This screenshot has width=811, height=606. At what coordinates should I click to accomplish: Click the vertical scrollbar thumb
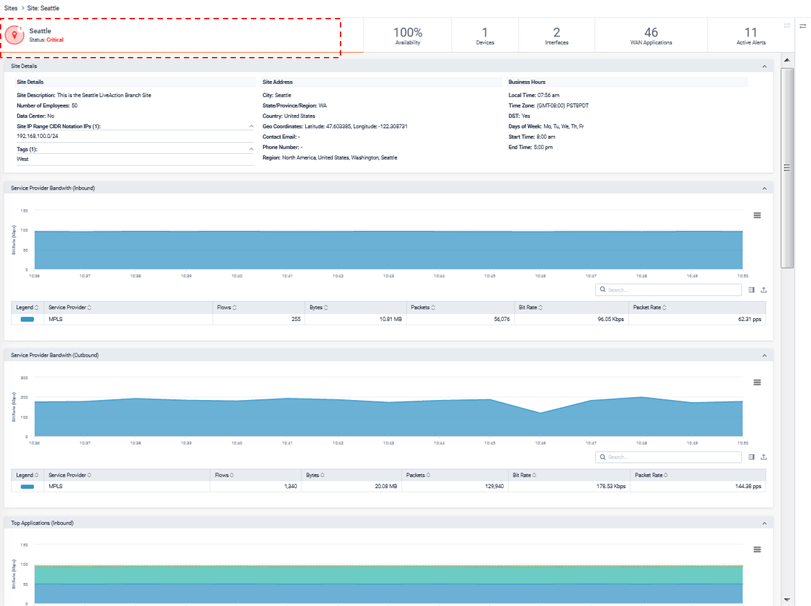tap(787, 168)
